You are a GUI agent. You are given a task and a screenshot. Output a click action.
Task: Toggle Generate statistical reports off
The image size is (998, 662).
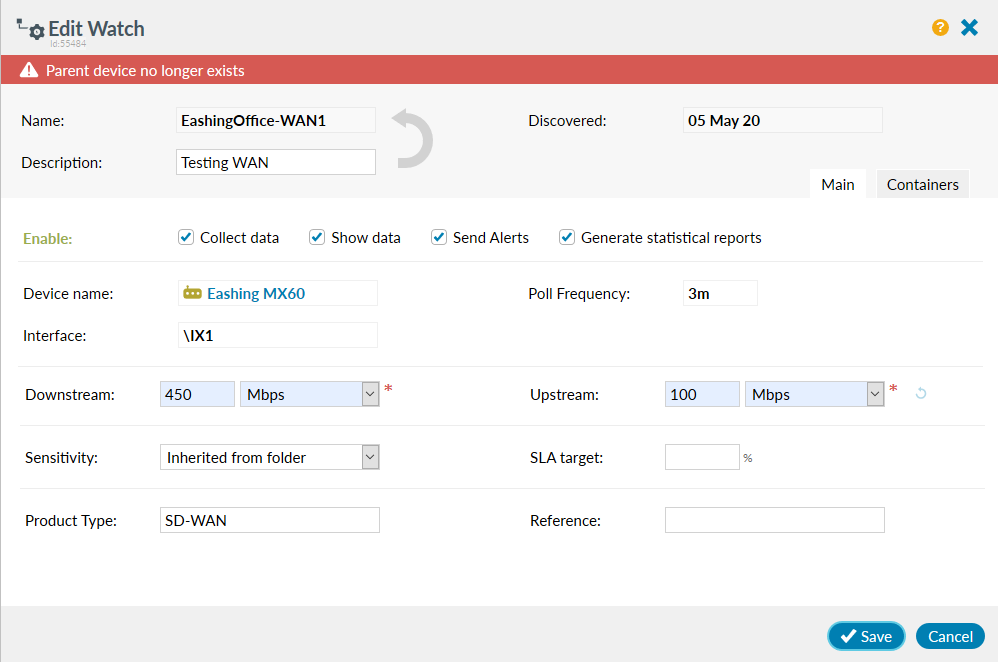(x=567, y=237)
